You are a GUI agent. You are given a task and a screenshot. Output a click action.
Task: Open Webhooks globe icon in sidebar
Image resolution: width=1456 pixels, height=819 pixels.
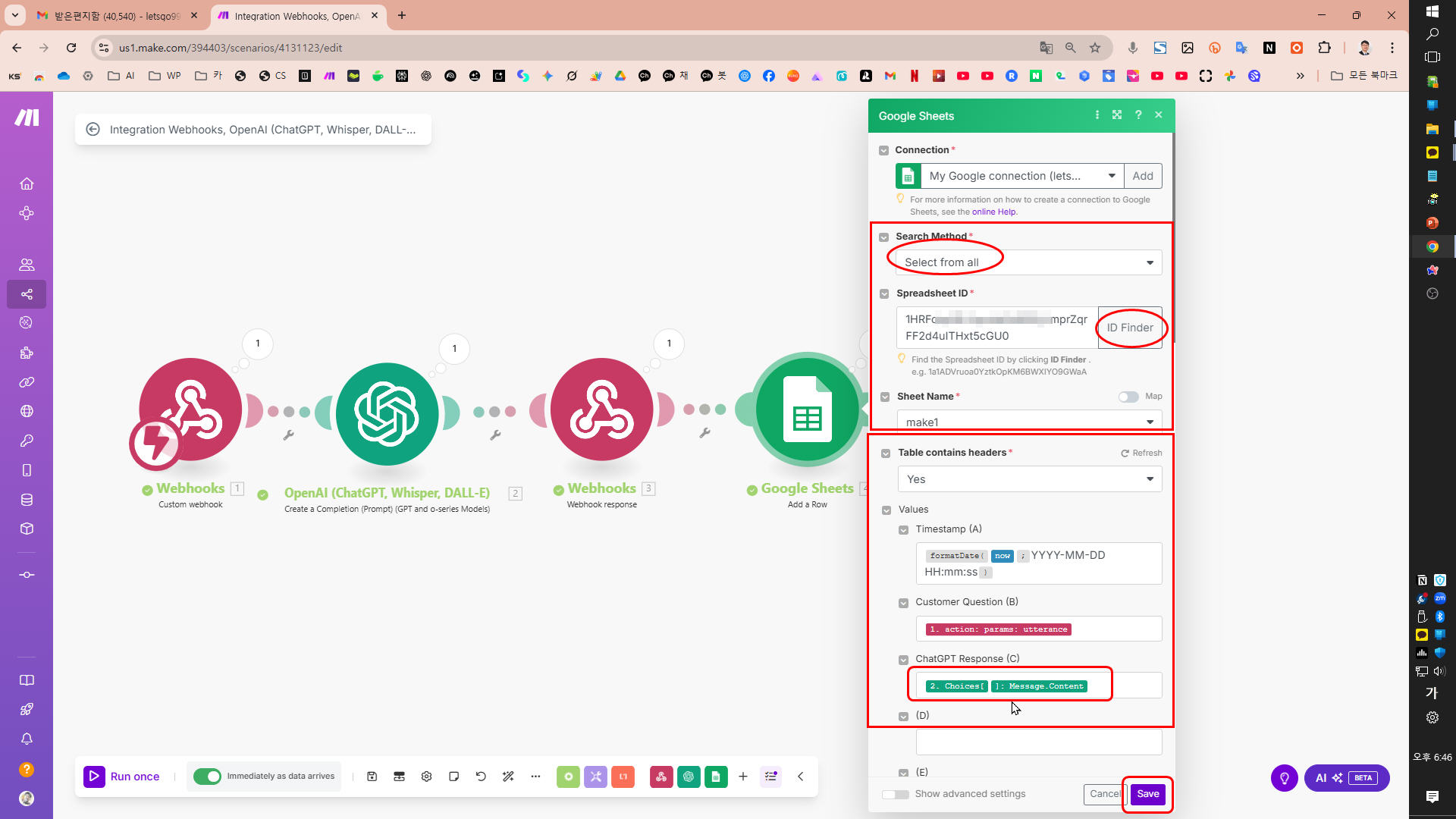click(x=27, y=411)
